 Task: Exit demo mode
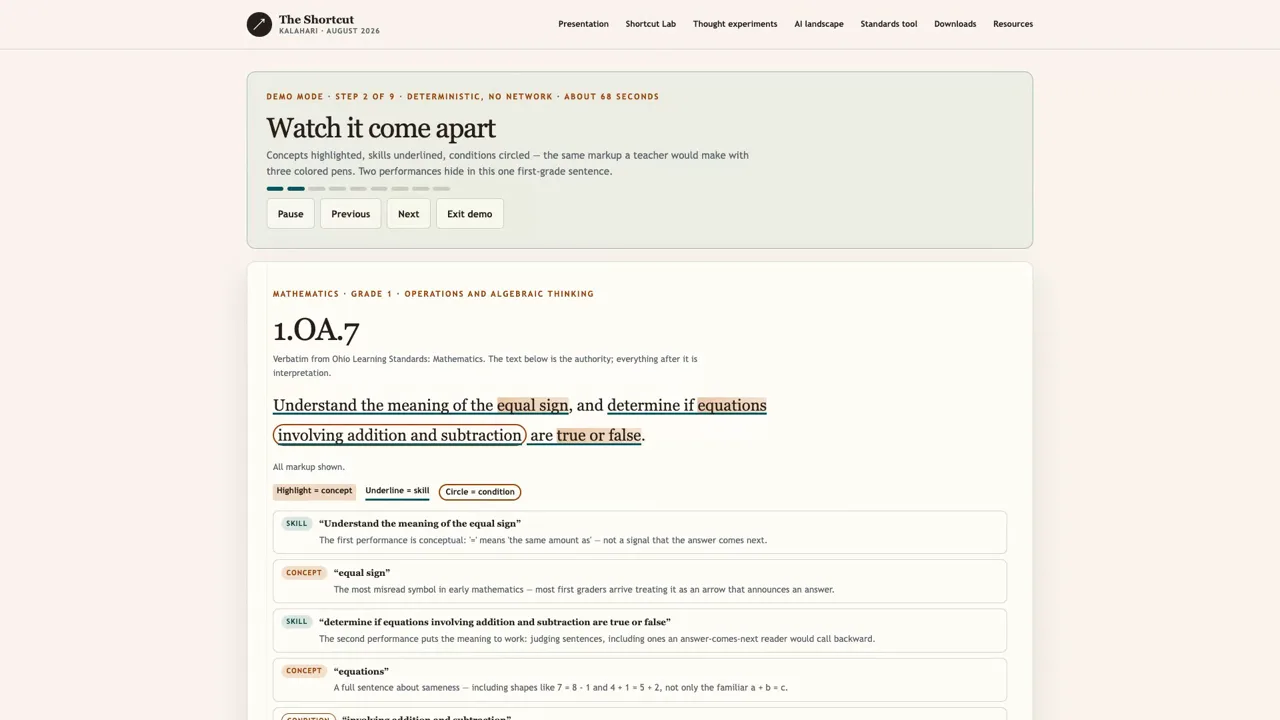(469, 213)
